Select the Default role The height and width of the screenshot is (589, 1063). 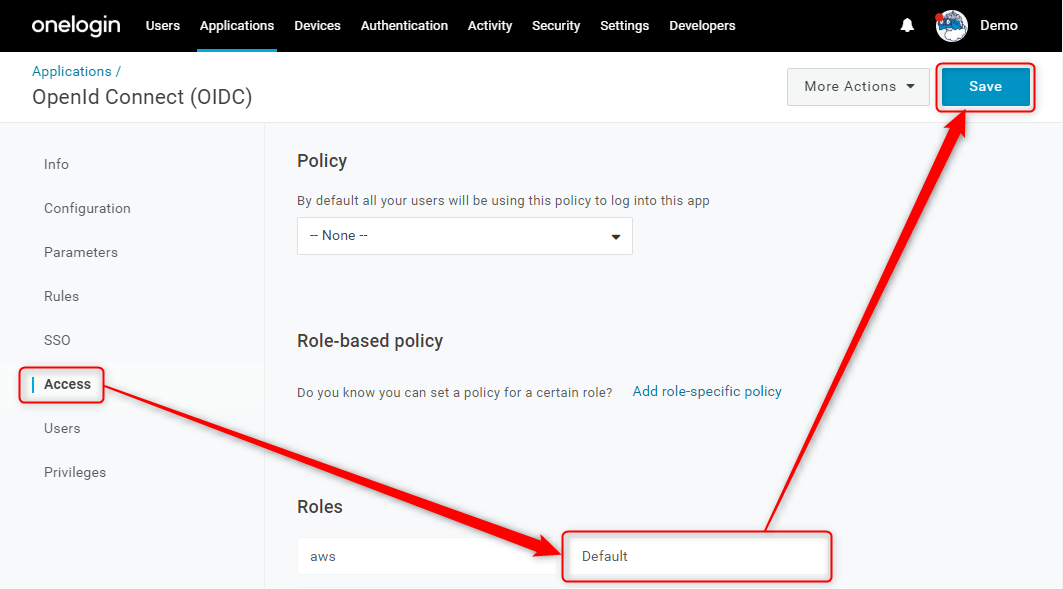(697, 556)
